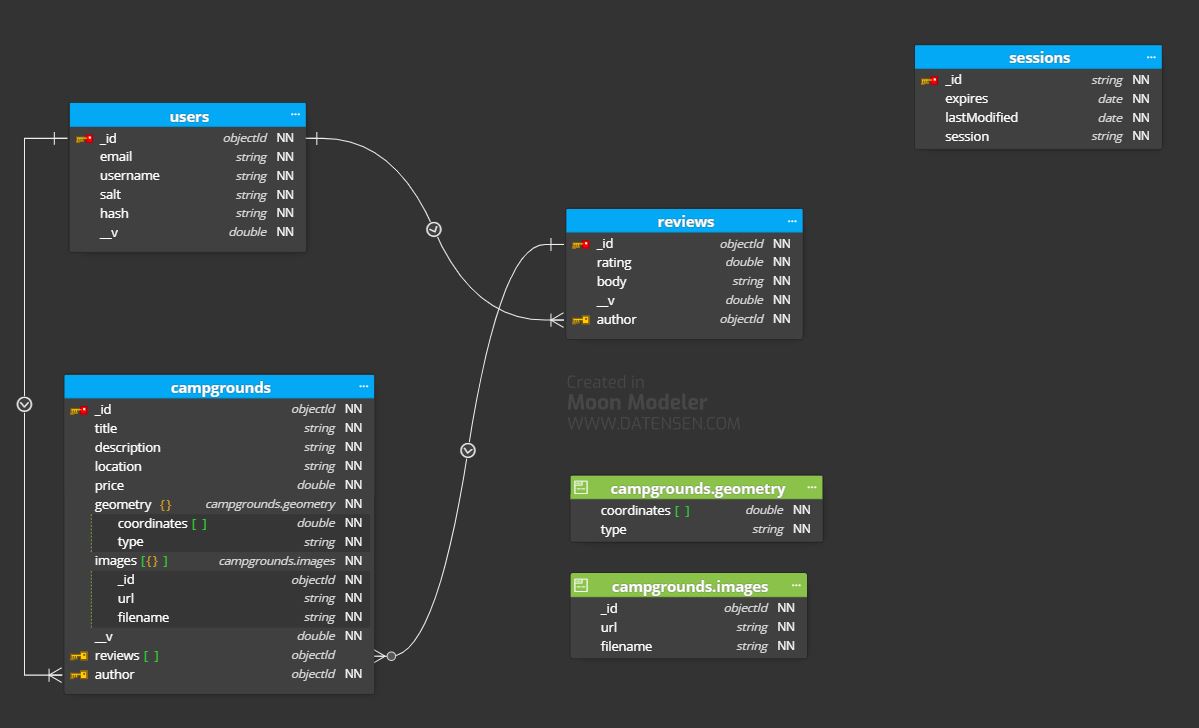The height and width of the screenshot is (728, 1199).
Task: Click campgrounds.geometry datatype of geometry field
Action: [x=270, y=505]
